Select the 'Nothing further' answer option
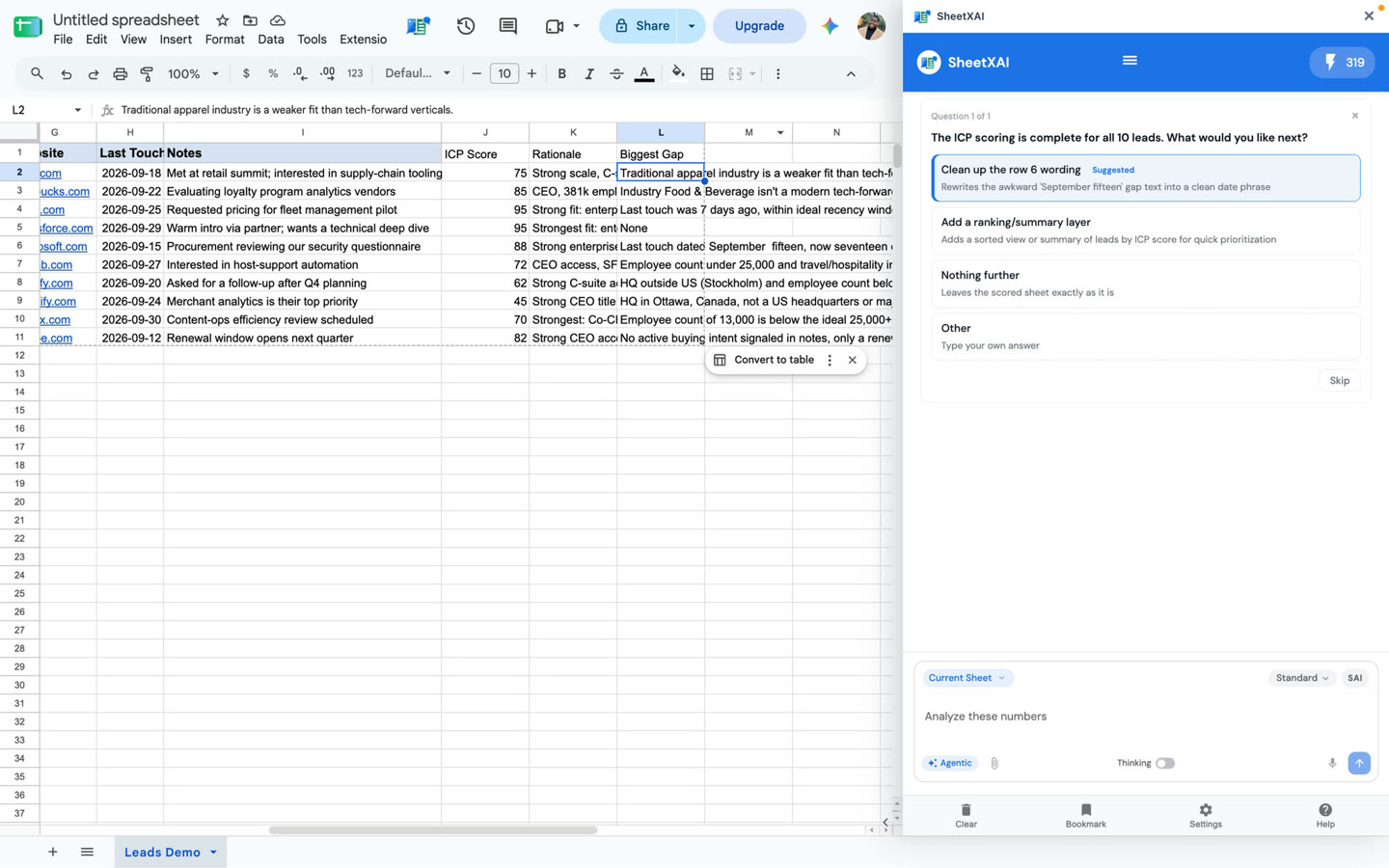The image size is (1389, 868). [1146, 284]
